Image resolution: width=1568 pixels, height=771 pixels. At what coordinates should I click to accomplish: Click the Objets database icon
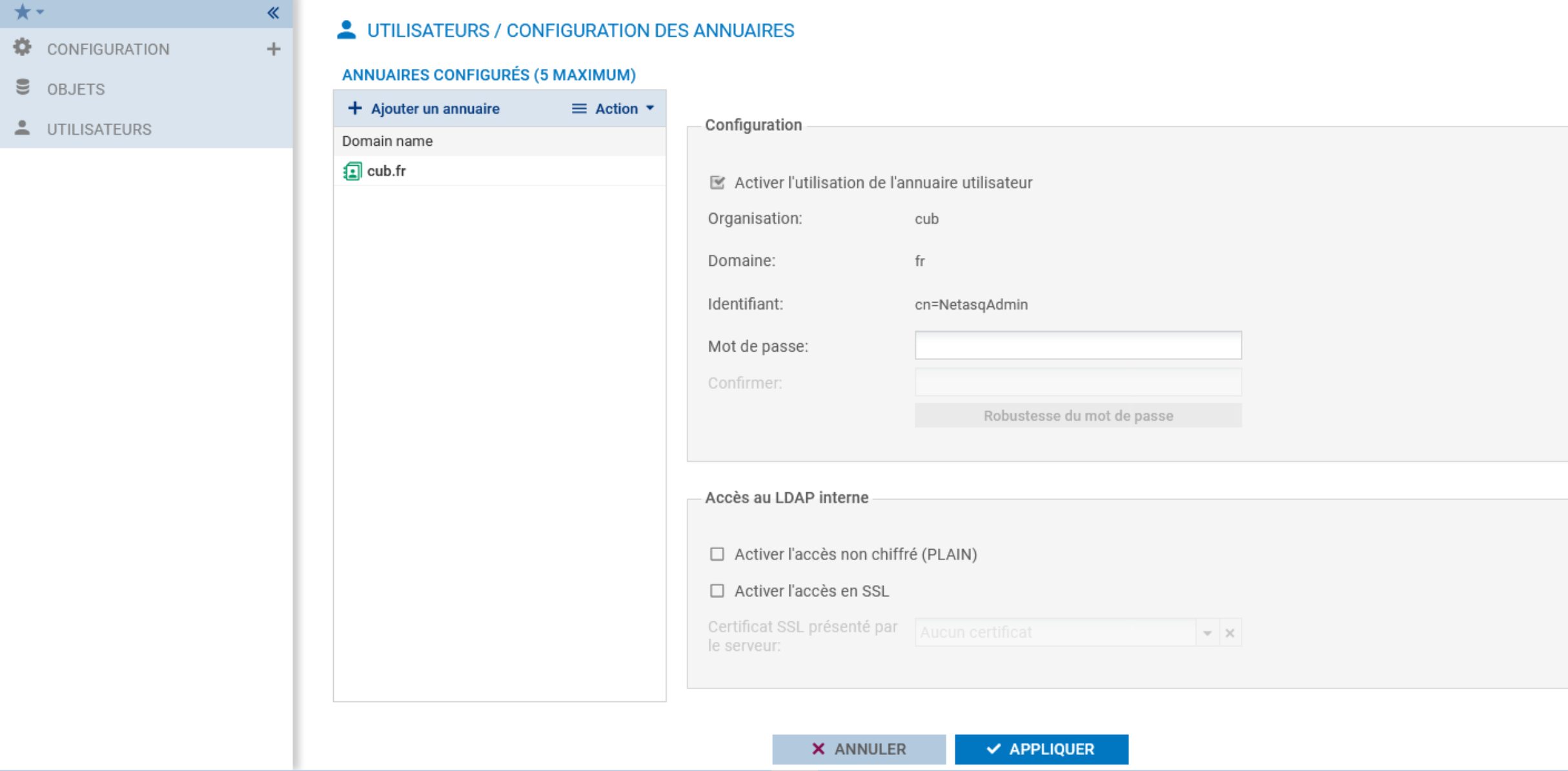(x=23, y=88)
